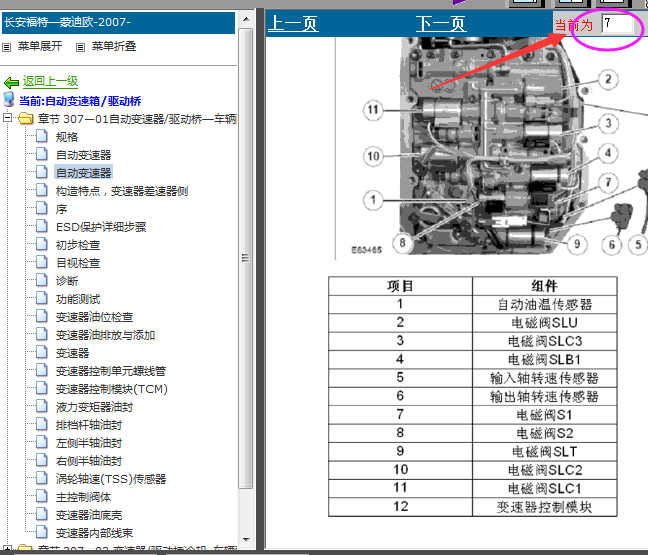The height and width of the screenshot is (555, 648).
Task: Click the page icon beside 主控制阀体
Action: (x=41, y=496)
